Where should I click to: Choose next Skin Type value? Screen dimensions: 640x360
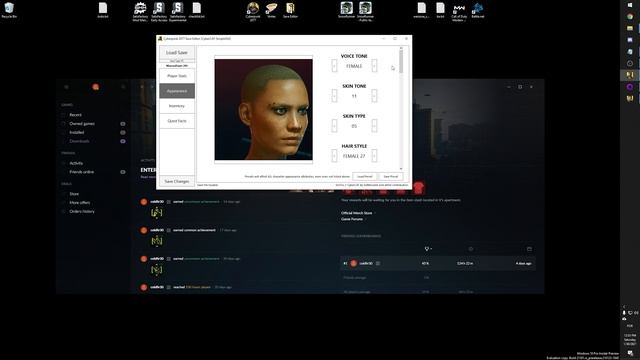(x=374, y=126)
